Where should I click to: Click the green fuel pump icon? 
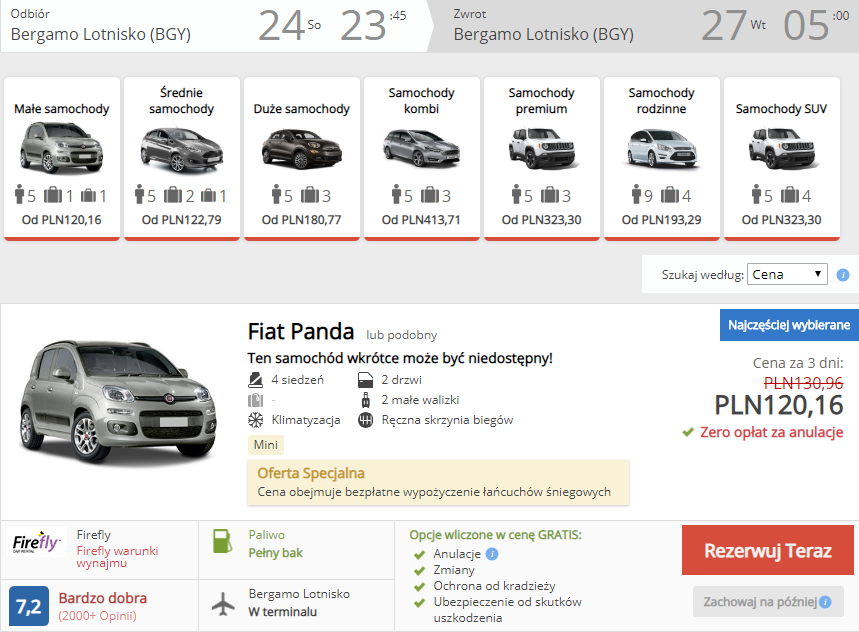[x=222, y=543]
